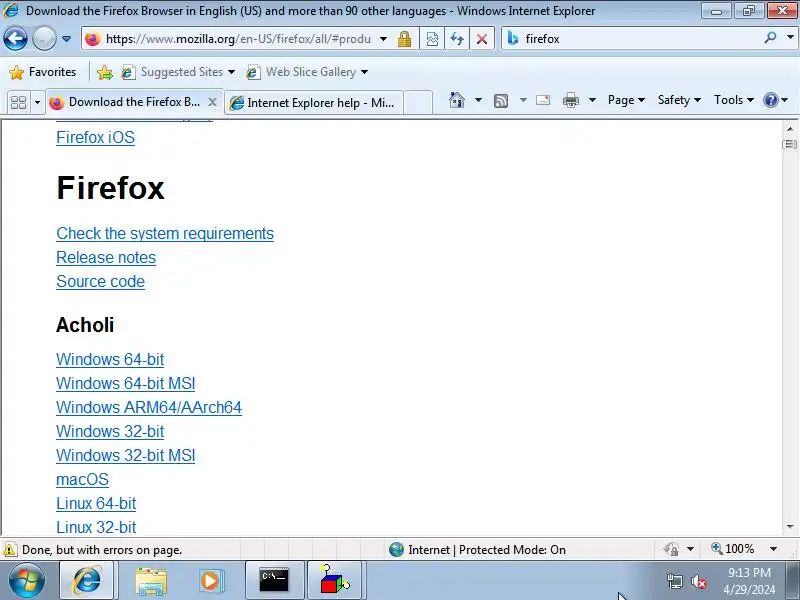Open the zoom level 100% button
The width and height of the screenshot is (800, 600).
pos(733,549)
